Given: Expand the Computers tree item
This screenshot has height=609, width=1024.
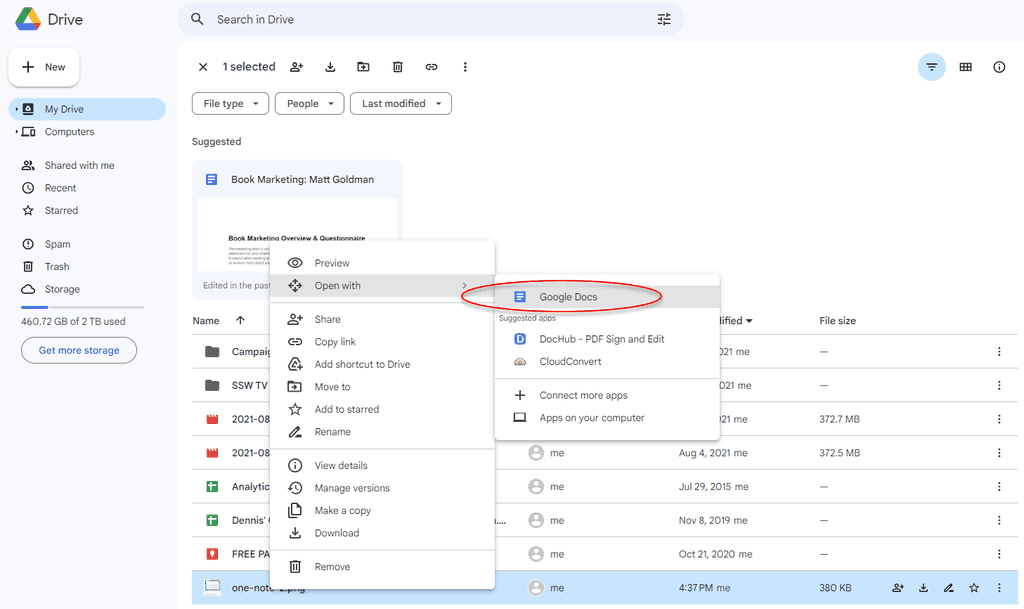Looking at the screenshot, I should click(x=17, y=132).
